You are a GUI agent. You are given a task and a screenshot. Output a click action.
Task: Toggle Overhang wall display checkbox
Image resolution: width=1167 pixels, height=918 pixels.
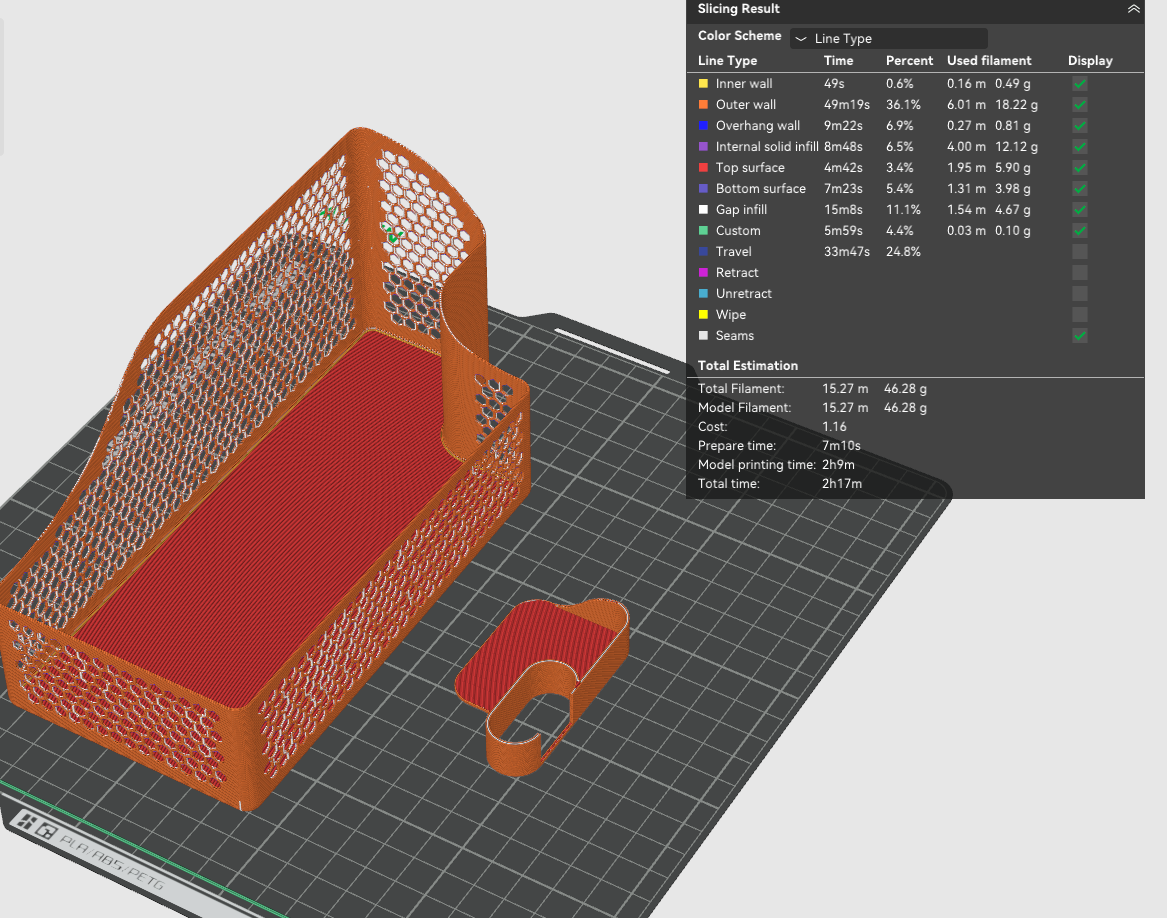pos(1080,126)
